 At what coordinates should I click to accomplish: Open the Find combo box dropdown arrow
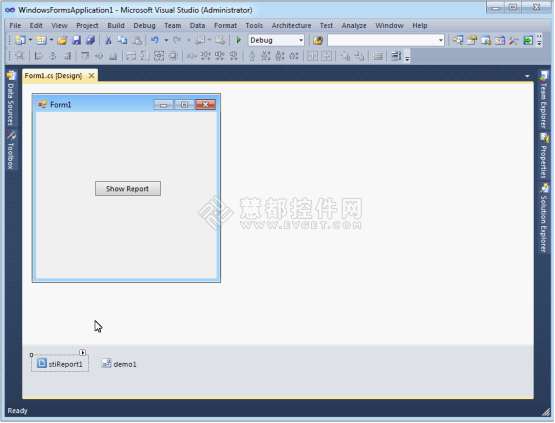[440, 40]
